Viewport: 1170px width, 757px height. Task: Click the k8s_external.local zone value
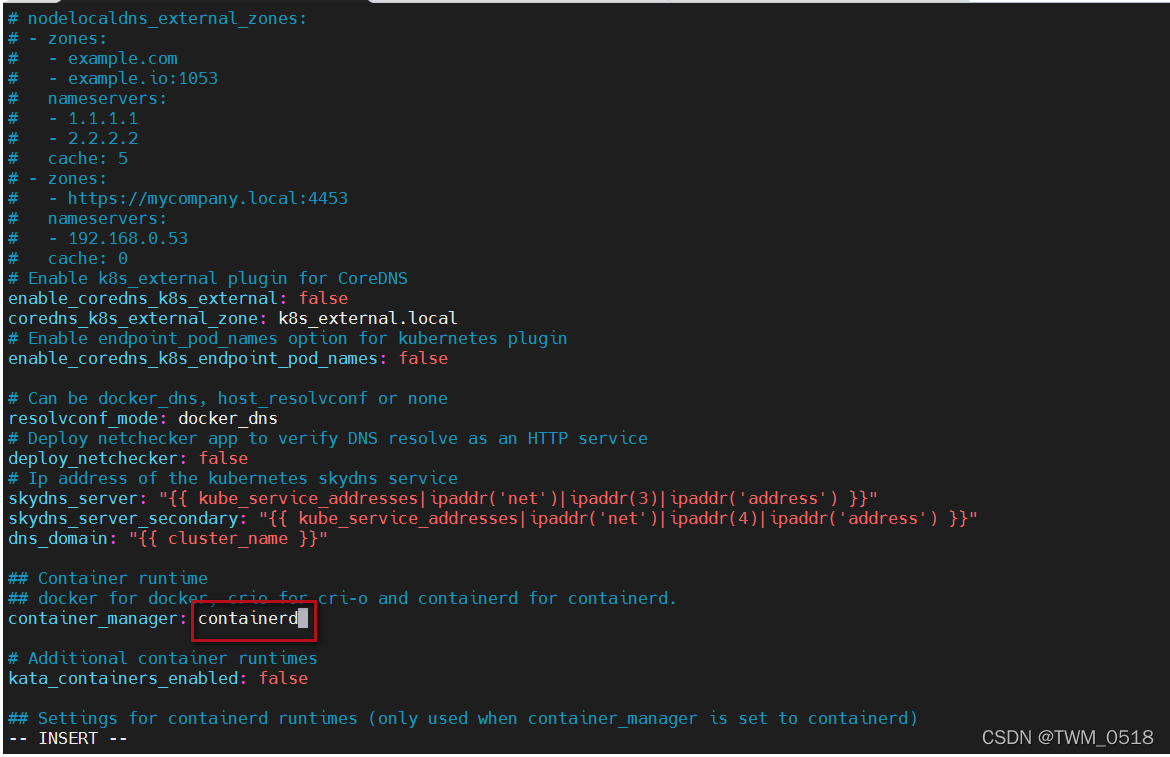367,318
